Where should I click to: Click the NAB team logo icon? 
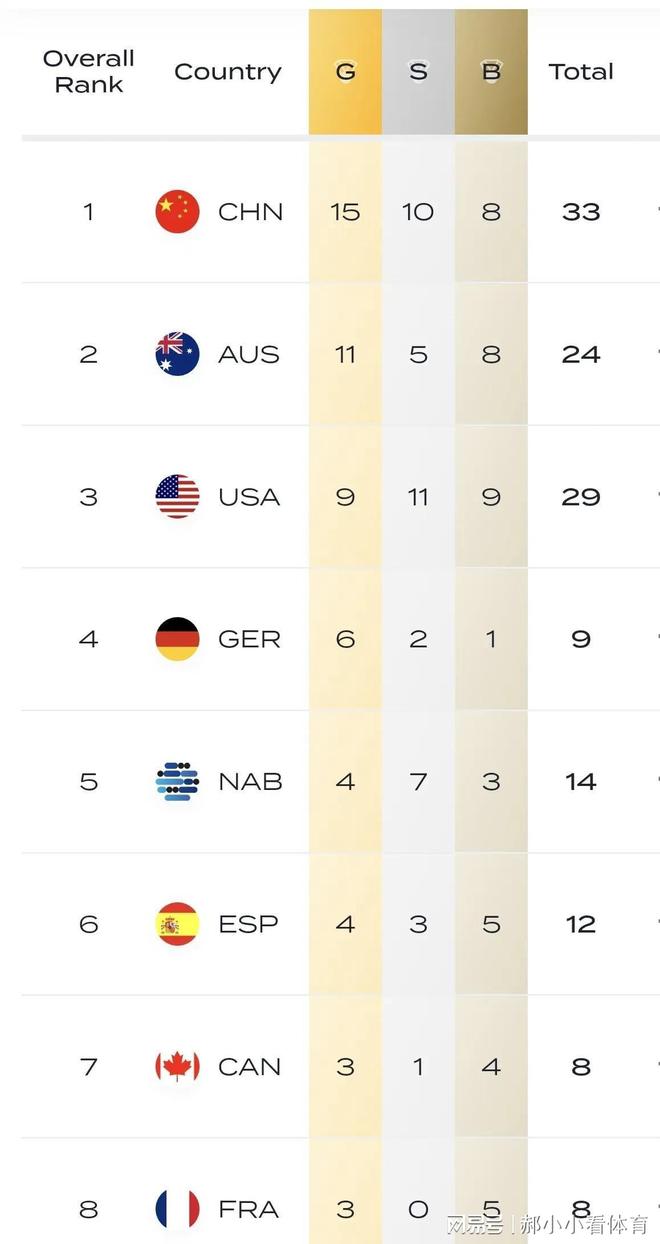coord(177,782)
